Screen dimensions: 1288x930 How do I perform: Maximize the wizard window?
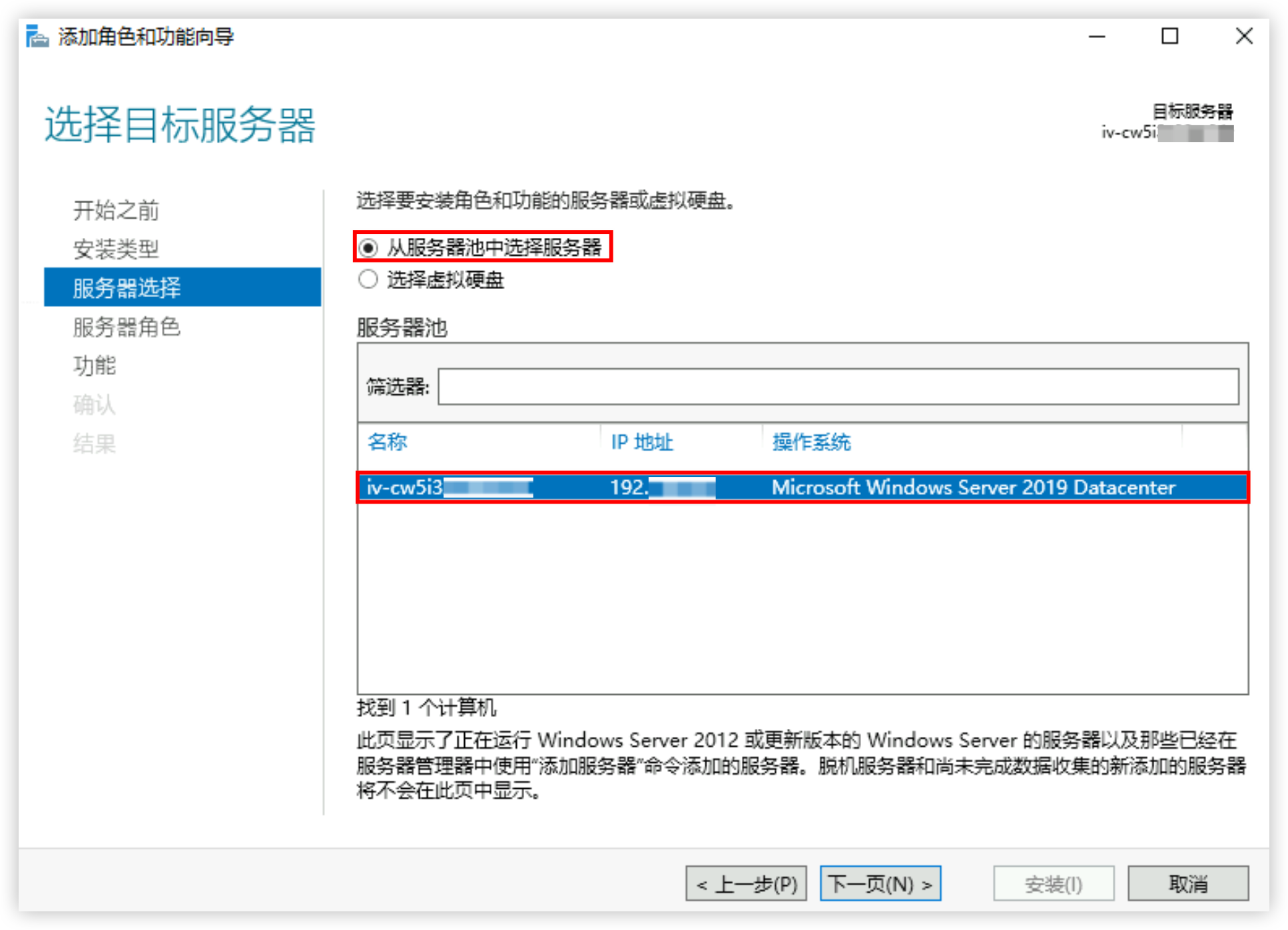click(1169, 37)
